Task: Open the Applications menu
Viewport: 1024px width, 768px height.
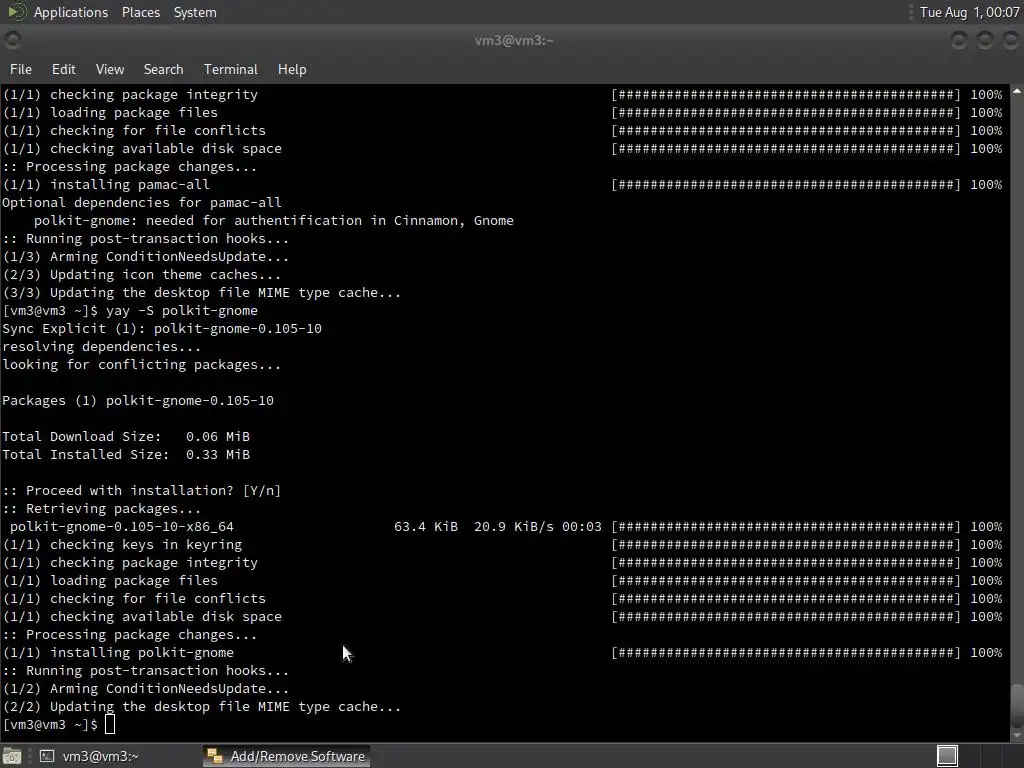Action: 71,12
